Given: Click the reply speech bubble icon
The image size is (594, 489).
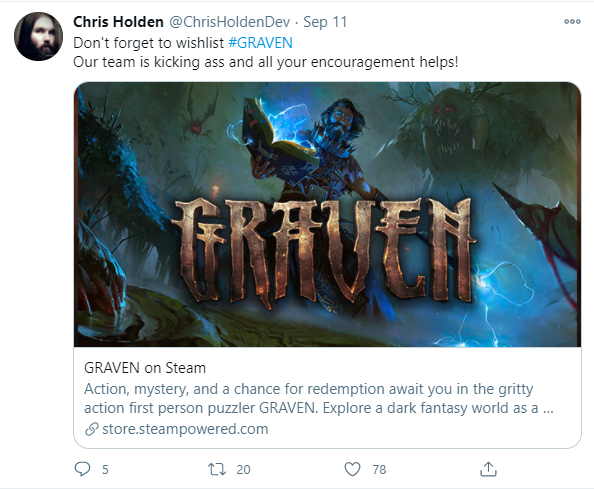Looking at the screenshot, I should pos(82,469).
